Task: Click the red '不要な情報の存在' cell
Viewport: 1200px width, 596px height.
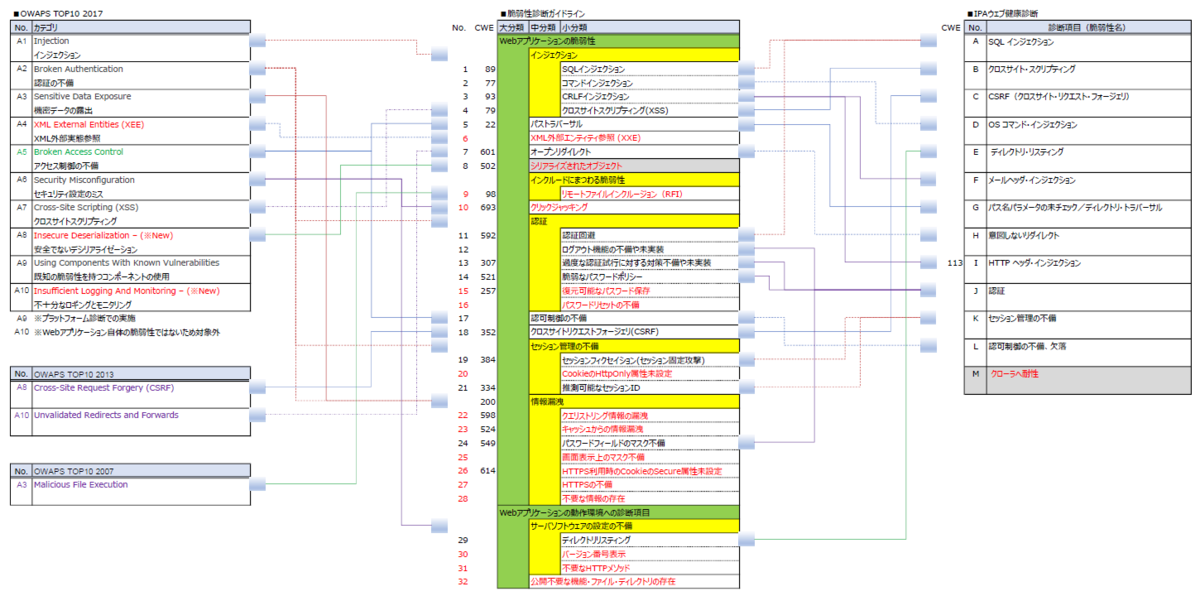Action: click(649, 498)
